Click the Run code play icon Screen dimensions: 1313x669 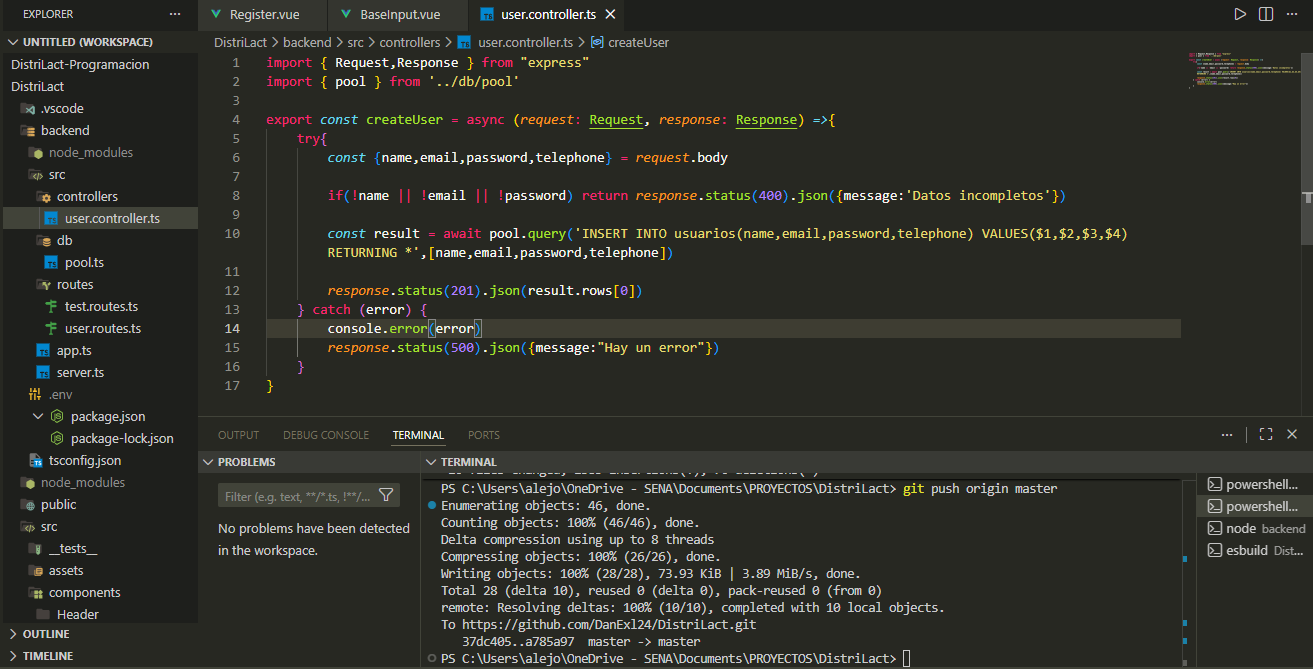1240,15
